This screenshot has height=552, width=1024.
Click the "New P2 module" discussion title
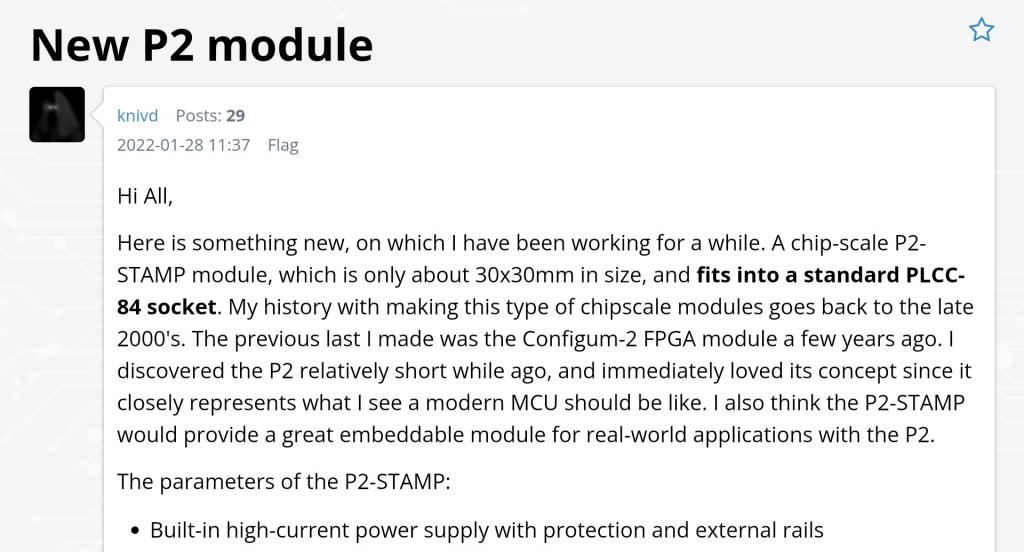pyautogui.click(x=202, y=44)
